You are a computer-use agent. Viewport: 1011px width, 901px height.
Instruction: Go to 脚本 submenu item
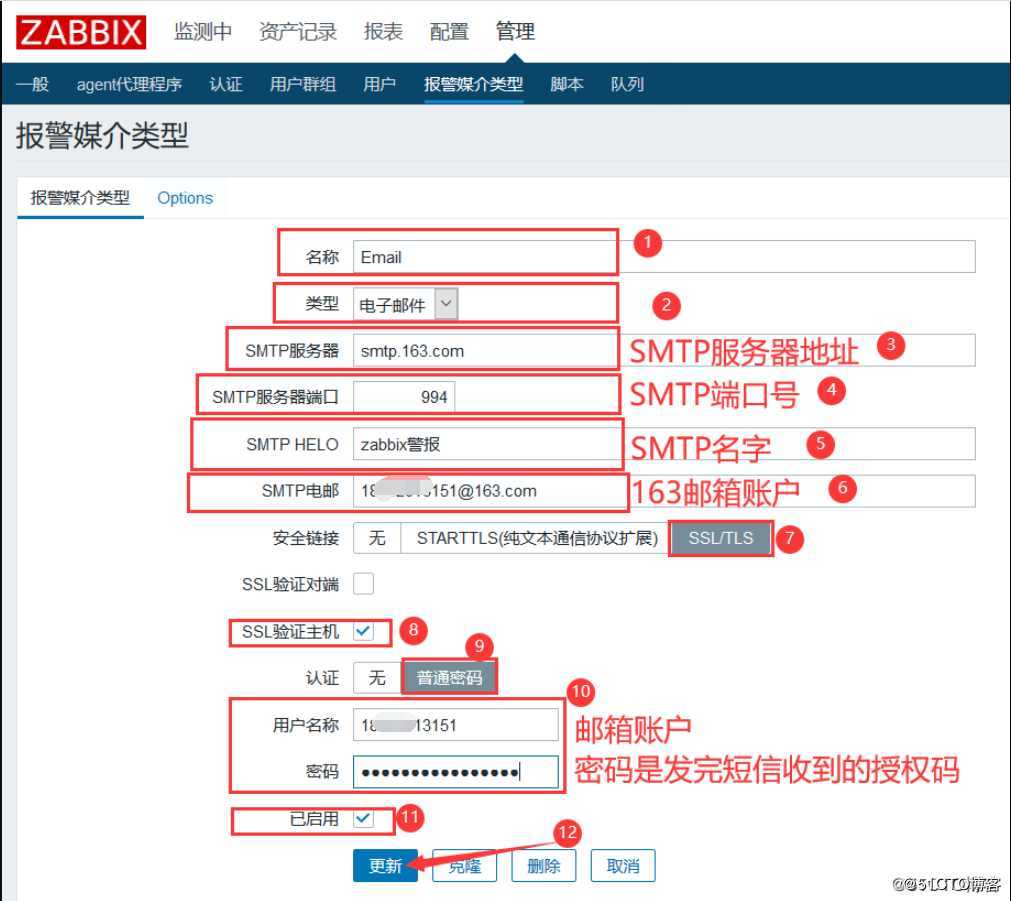[x=567, y=84]
